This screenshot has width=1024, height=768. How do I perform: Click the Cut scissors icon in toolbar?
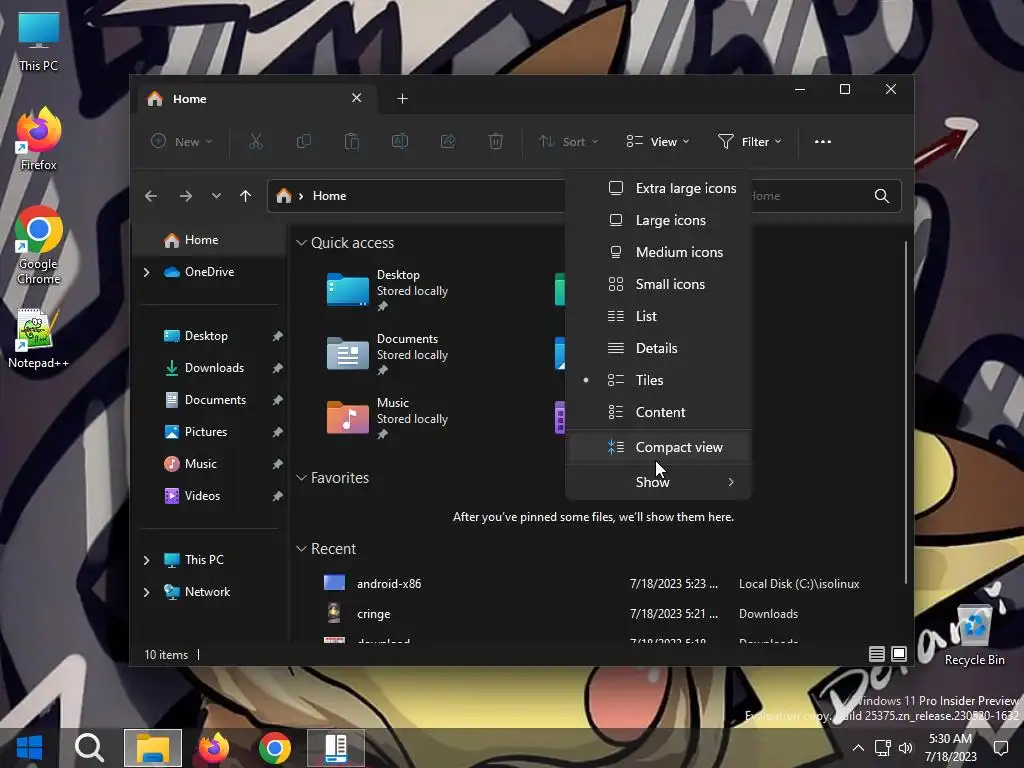click(x=255, y=141)
